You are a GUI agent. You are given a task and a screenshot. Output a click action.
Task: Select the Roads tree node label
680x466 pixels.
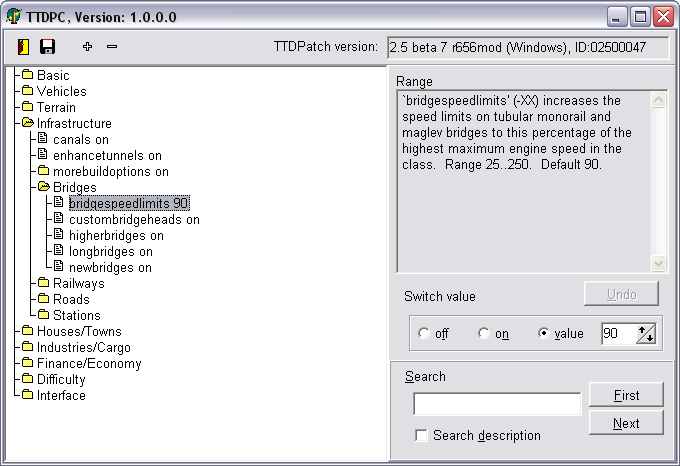(71, 300)
